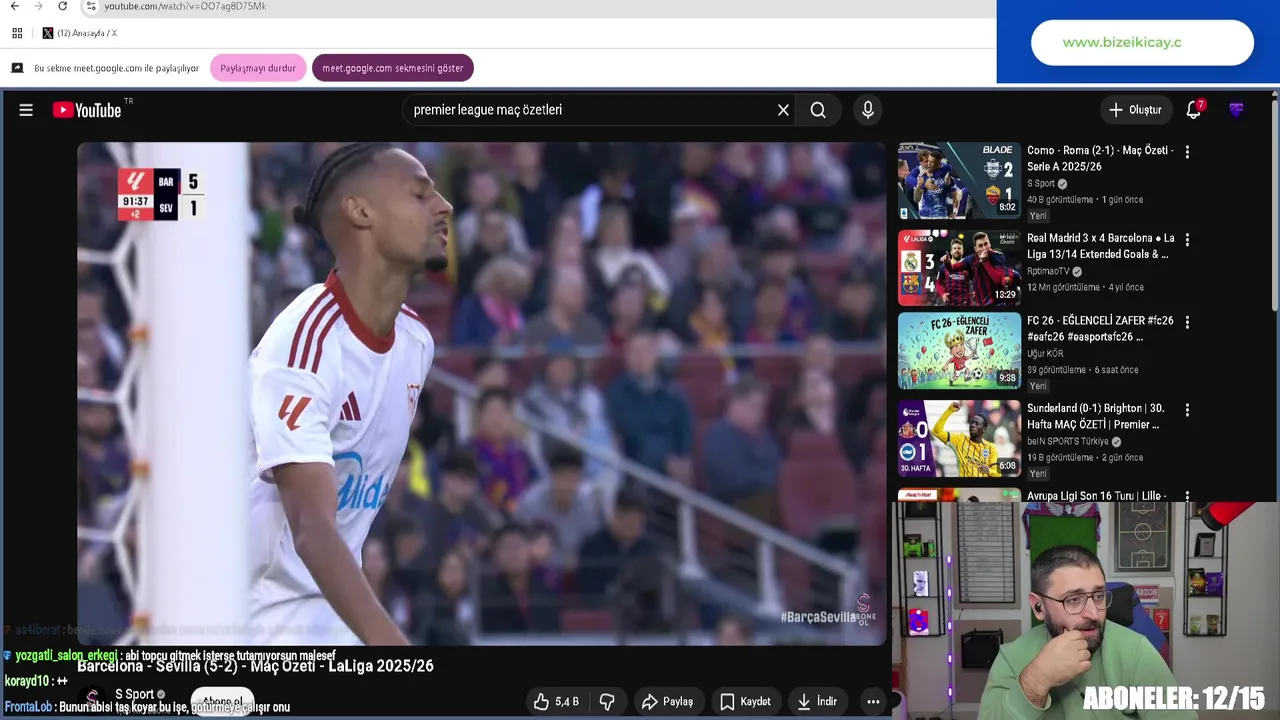1280x720 pixels.
Task: Click the address bar URL youtube.com/watch
Action: click(x=185, y=6)
